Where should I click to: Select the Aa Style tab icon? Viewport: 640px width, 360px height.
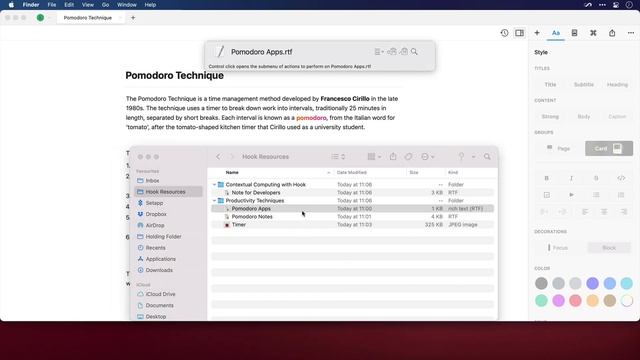point(556,33)
